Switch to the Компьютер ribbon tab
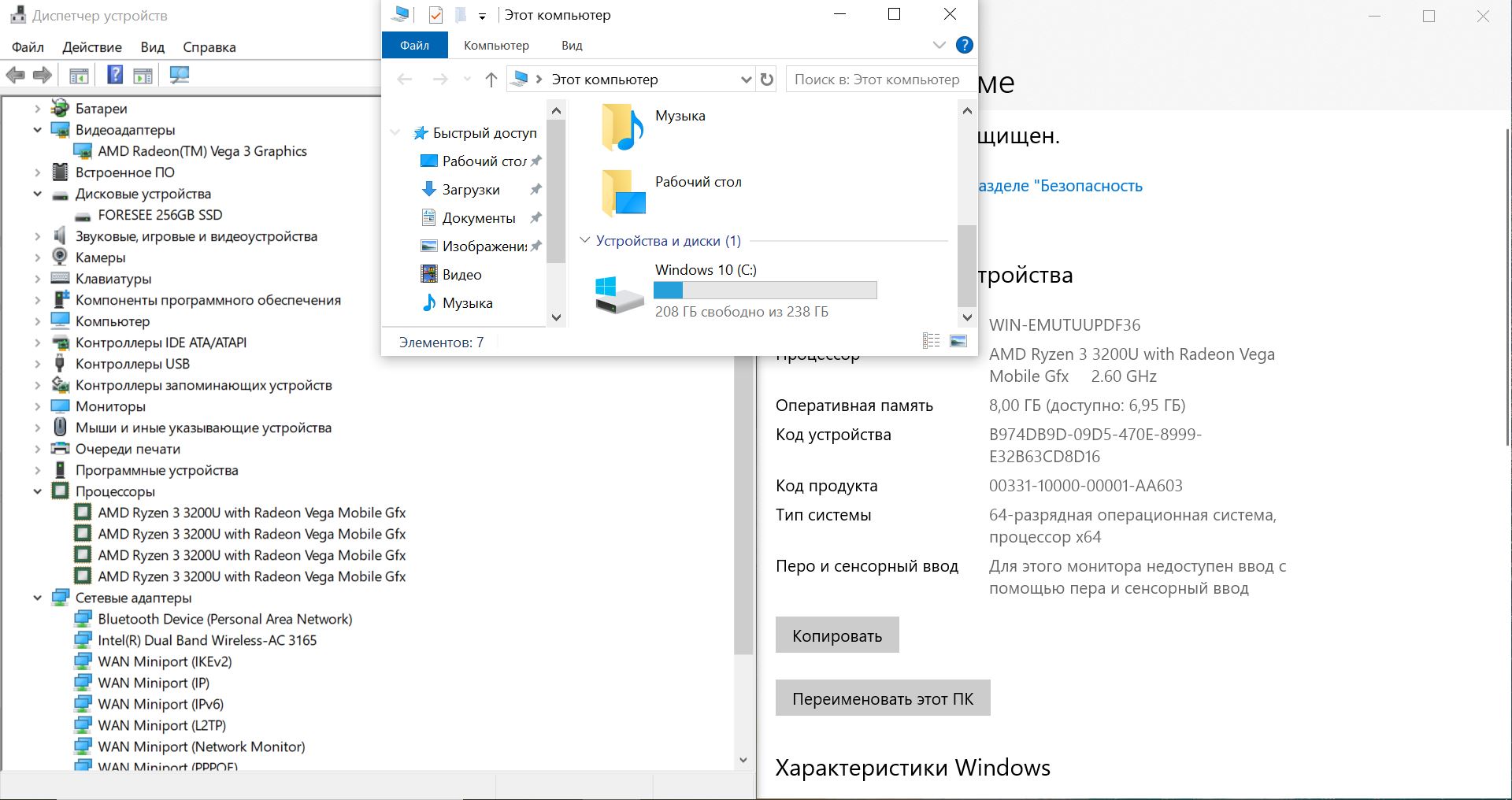The width and height of the screenshot is (1512, 800). [496, 46]
